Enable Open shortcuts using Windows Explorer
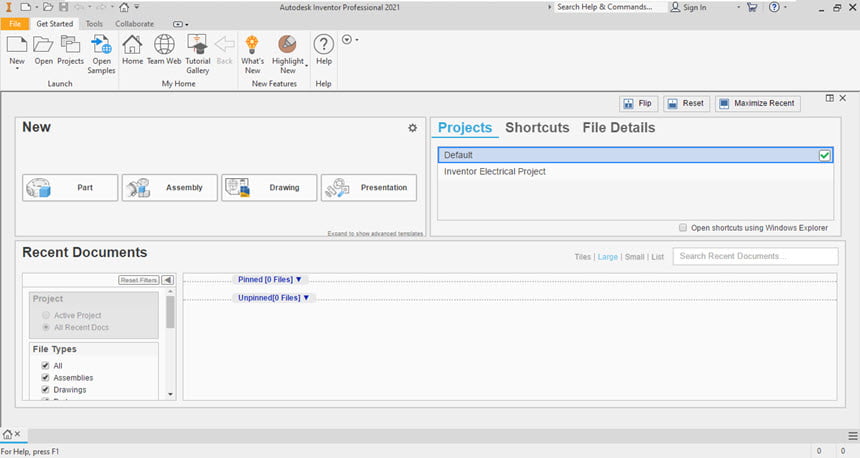The width and height of the screenshot is (860, 458). click(683, 228)
